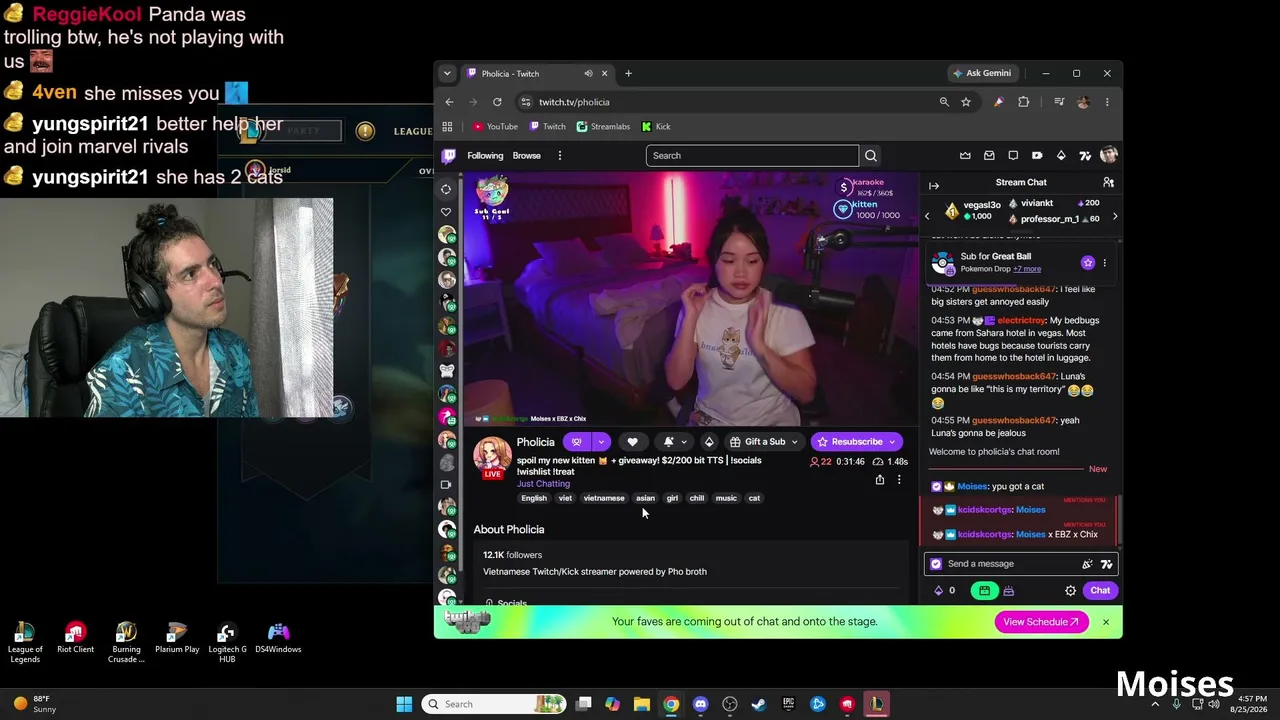
Task: Open the YouTube bookmark
Action: point(496,127)
